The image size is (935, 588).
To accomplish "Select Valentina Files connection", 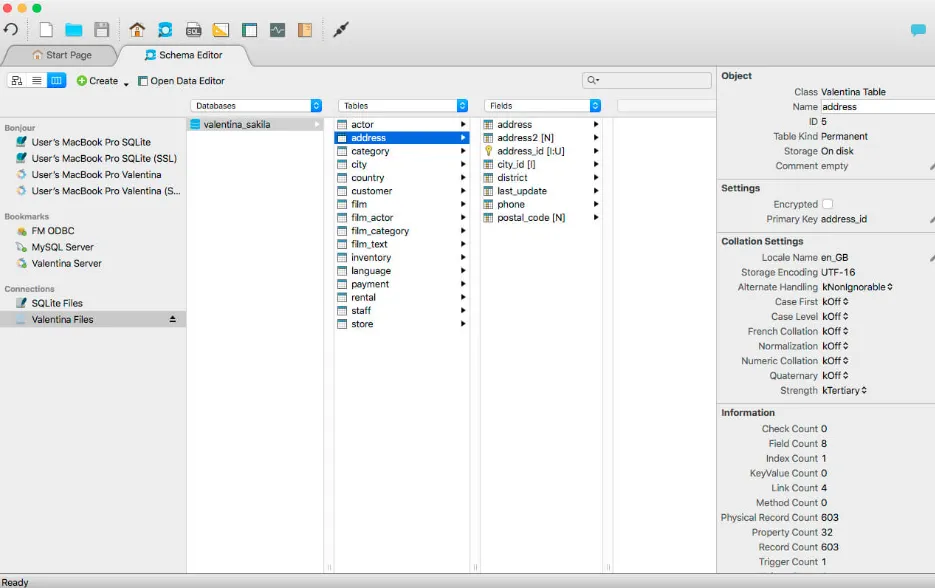I will click(x=92, y=320).
